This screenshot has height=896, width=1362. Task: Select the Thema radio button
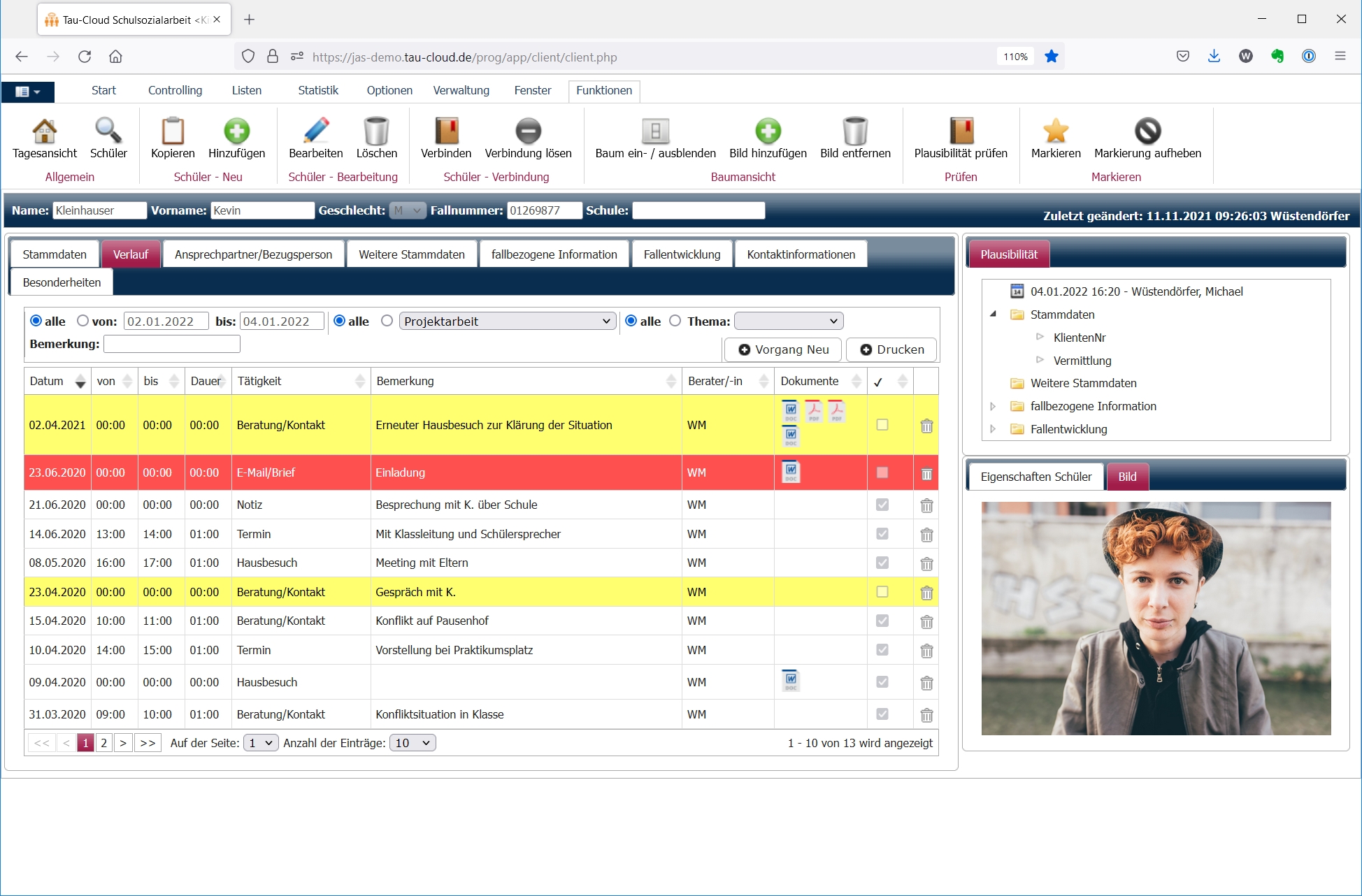675,321
